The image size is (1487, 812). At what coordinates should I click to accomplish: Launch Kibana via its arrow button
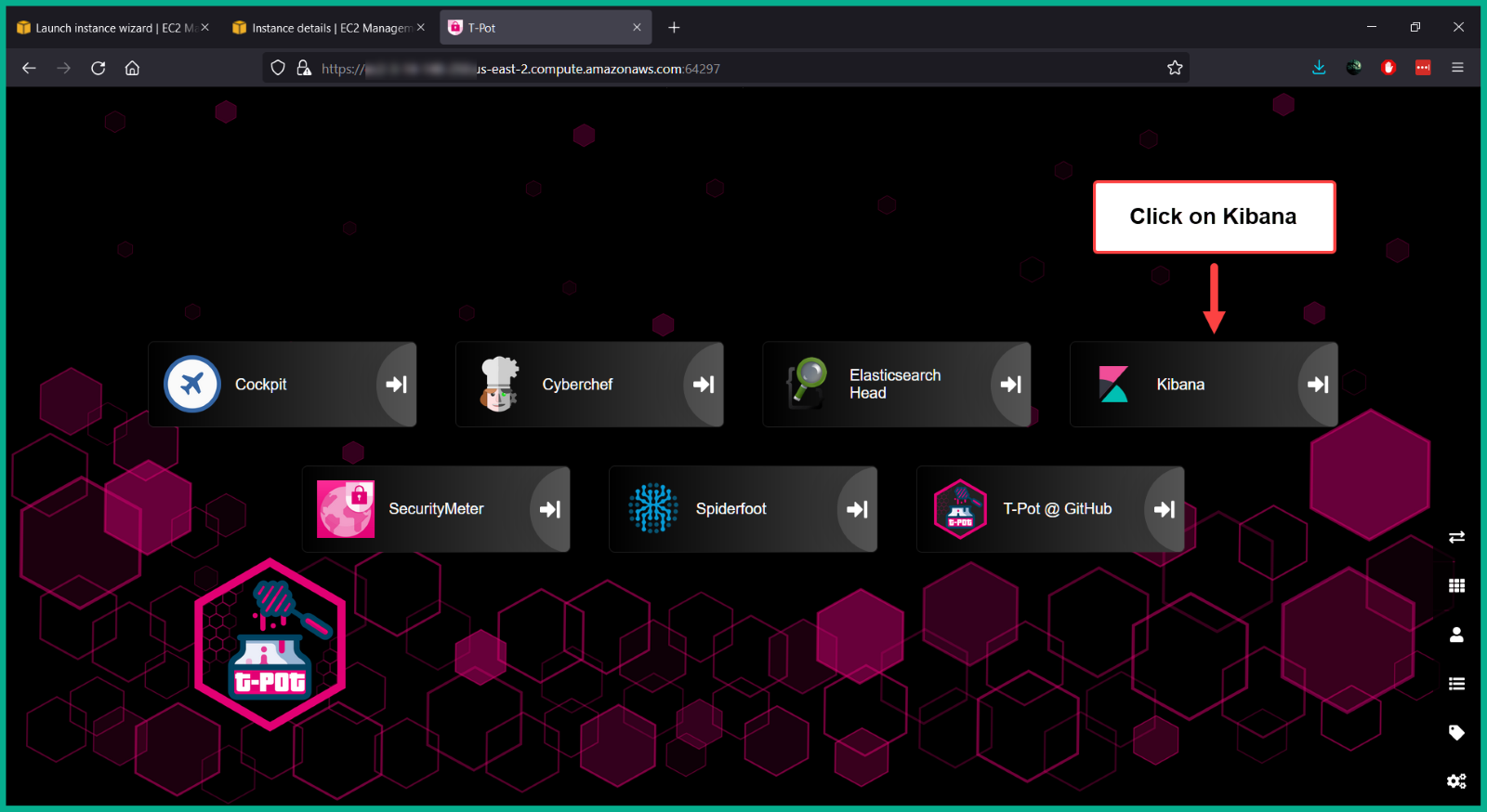tap(1318, 385)
